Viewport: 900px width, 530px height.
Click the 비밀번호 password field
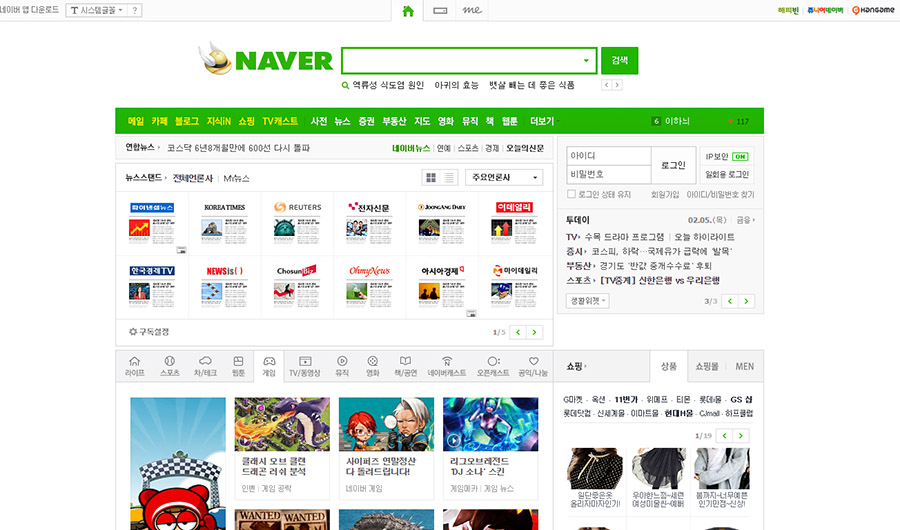click(x=608, y=174)
